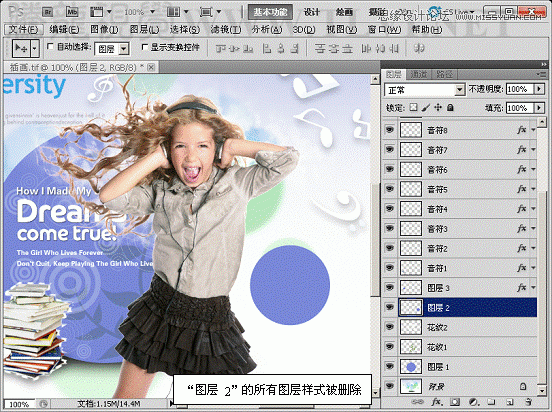Open the 3D(D) menu
This screenshot has height=412, width=552.
tap(304, 30)
